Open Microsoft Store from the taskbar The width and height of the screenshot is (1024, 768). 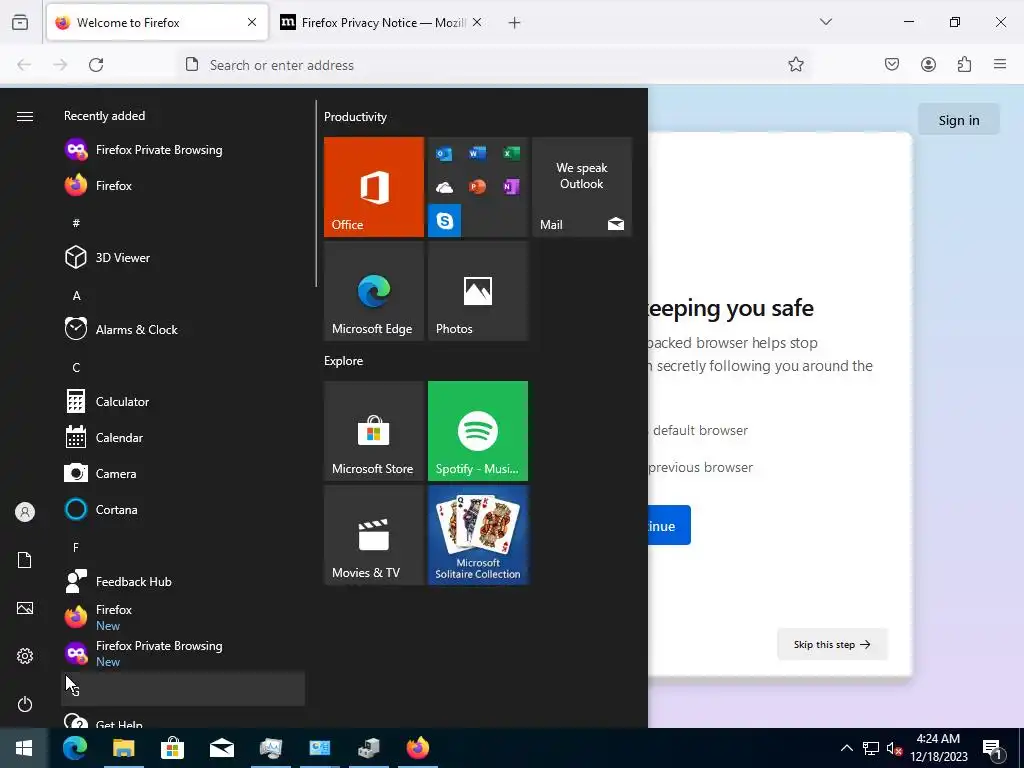pyautogui.click(x=172, y=748)
